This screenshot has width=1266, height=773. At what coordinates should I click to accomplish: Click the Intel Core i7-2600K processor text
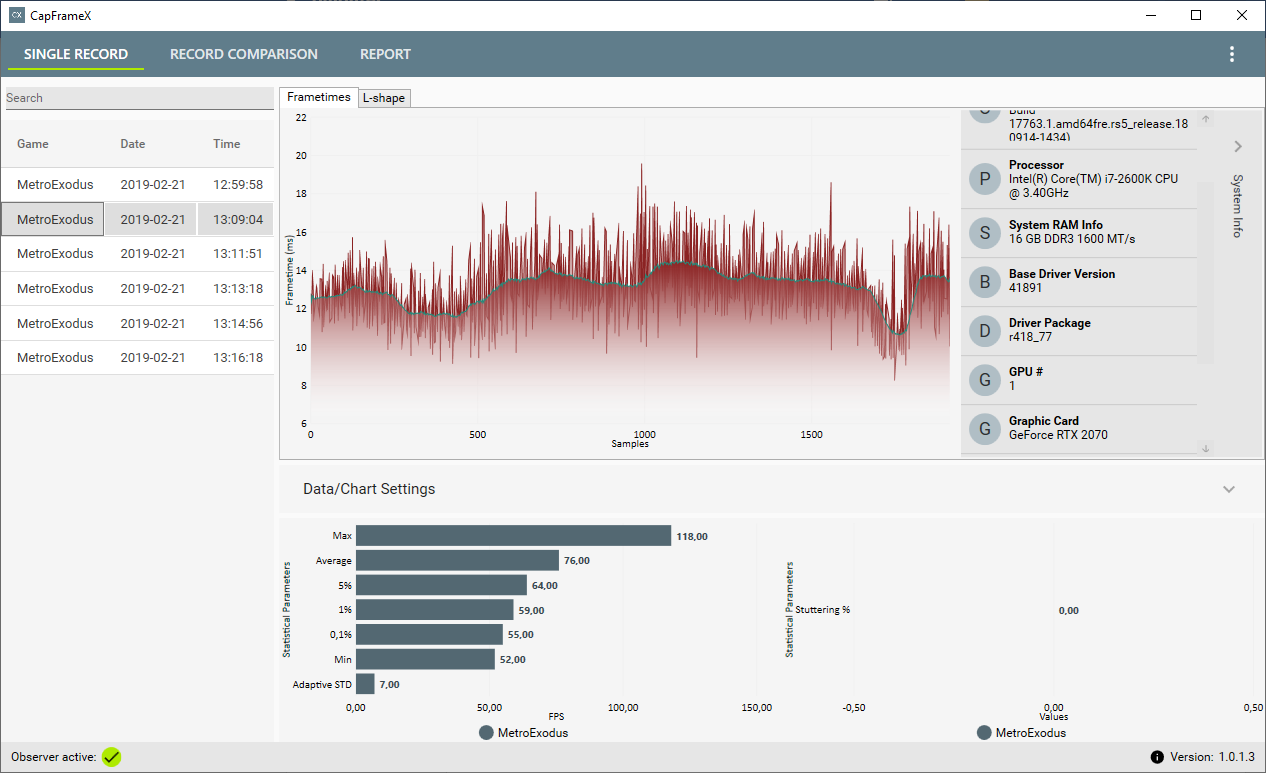click(1094, 185)
